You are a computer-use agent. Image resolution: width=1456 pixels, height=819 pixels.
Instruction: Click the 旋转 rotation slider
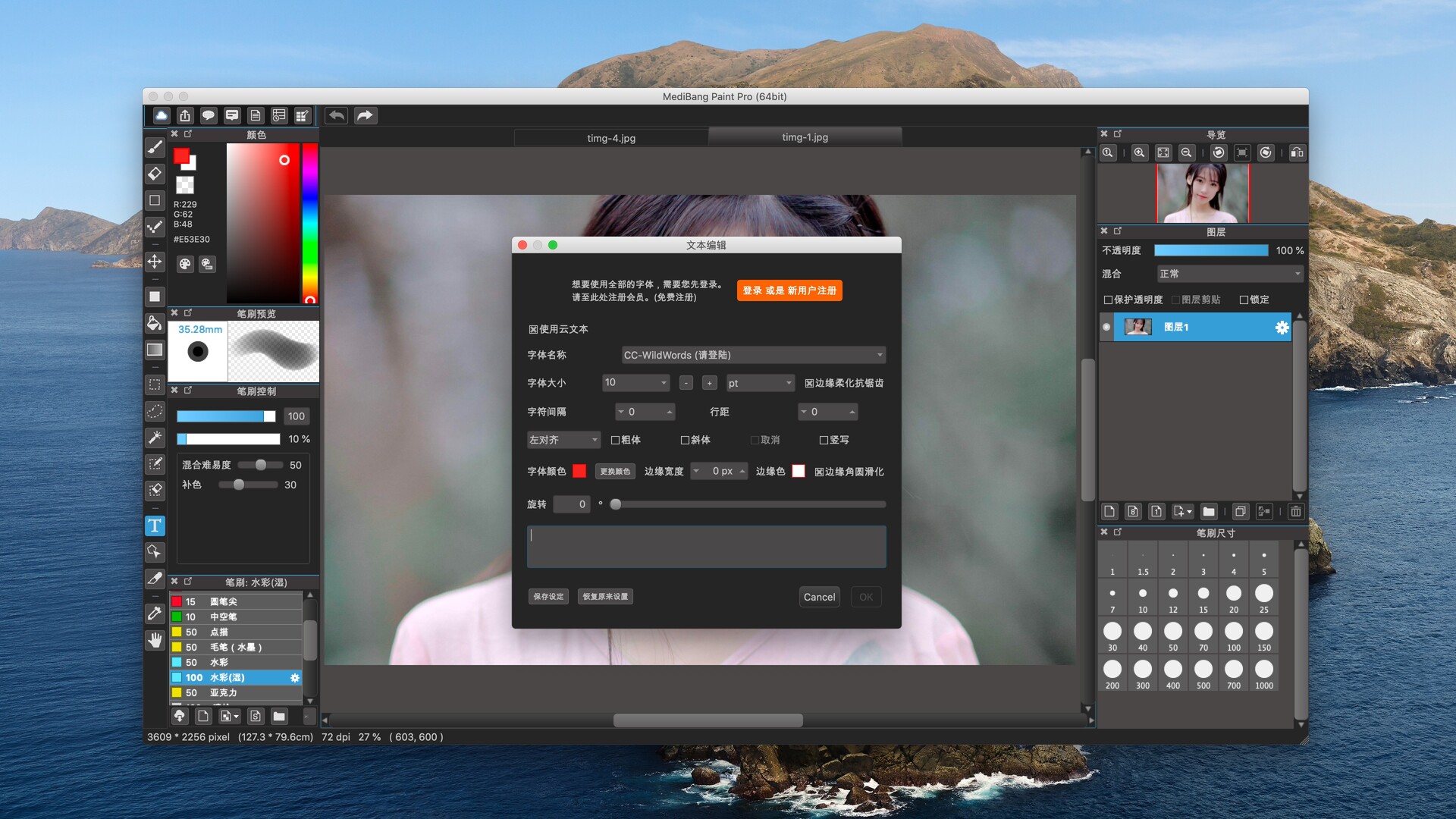(x=749, y=504)
